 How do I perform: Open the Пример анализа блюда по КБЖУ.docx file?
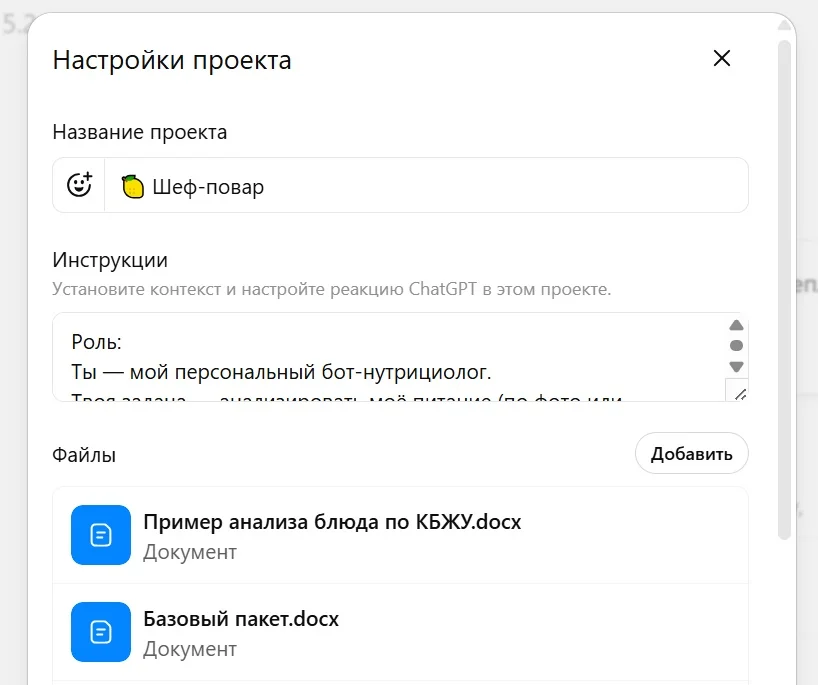point(332,522)
